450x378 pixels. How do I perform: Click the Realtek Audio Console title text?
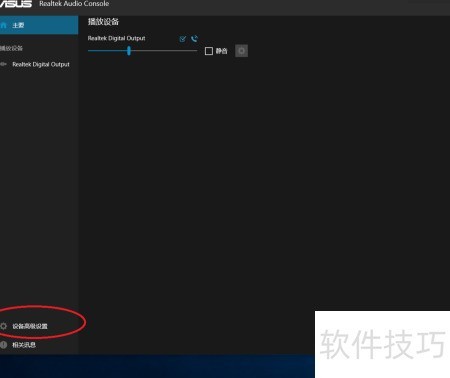pos(74,4)
